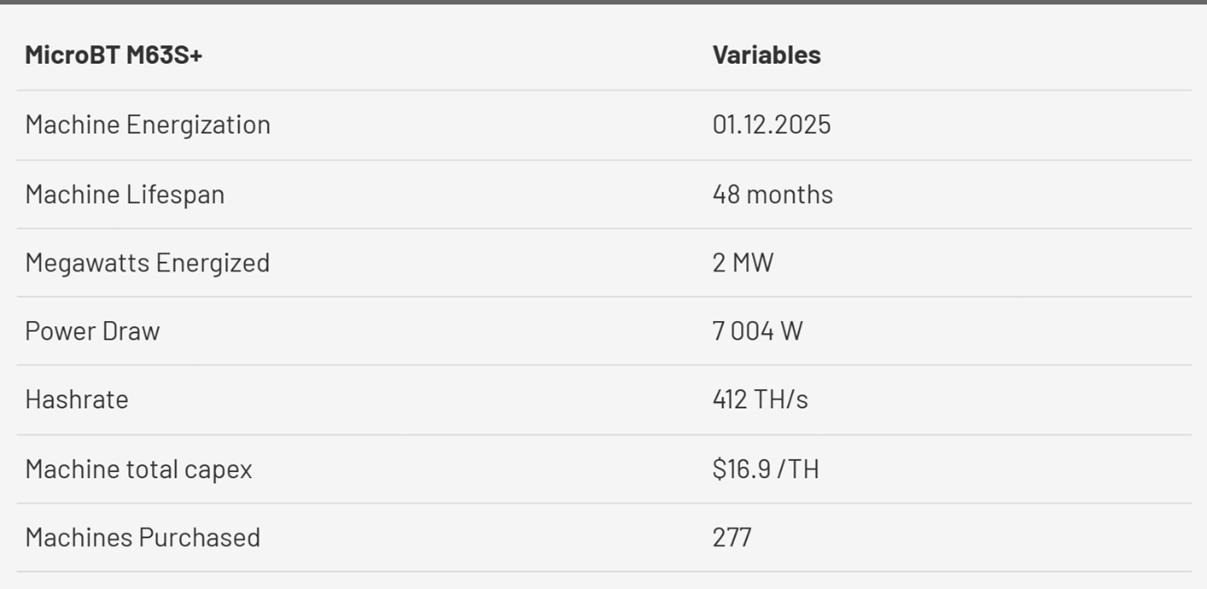This screenshot has height=589, width=1207.
Task: Click the 2 MW value
Action: pyautogui.click(x=742, y=263)
